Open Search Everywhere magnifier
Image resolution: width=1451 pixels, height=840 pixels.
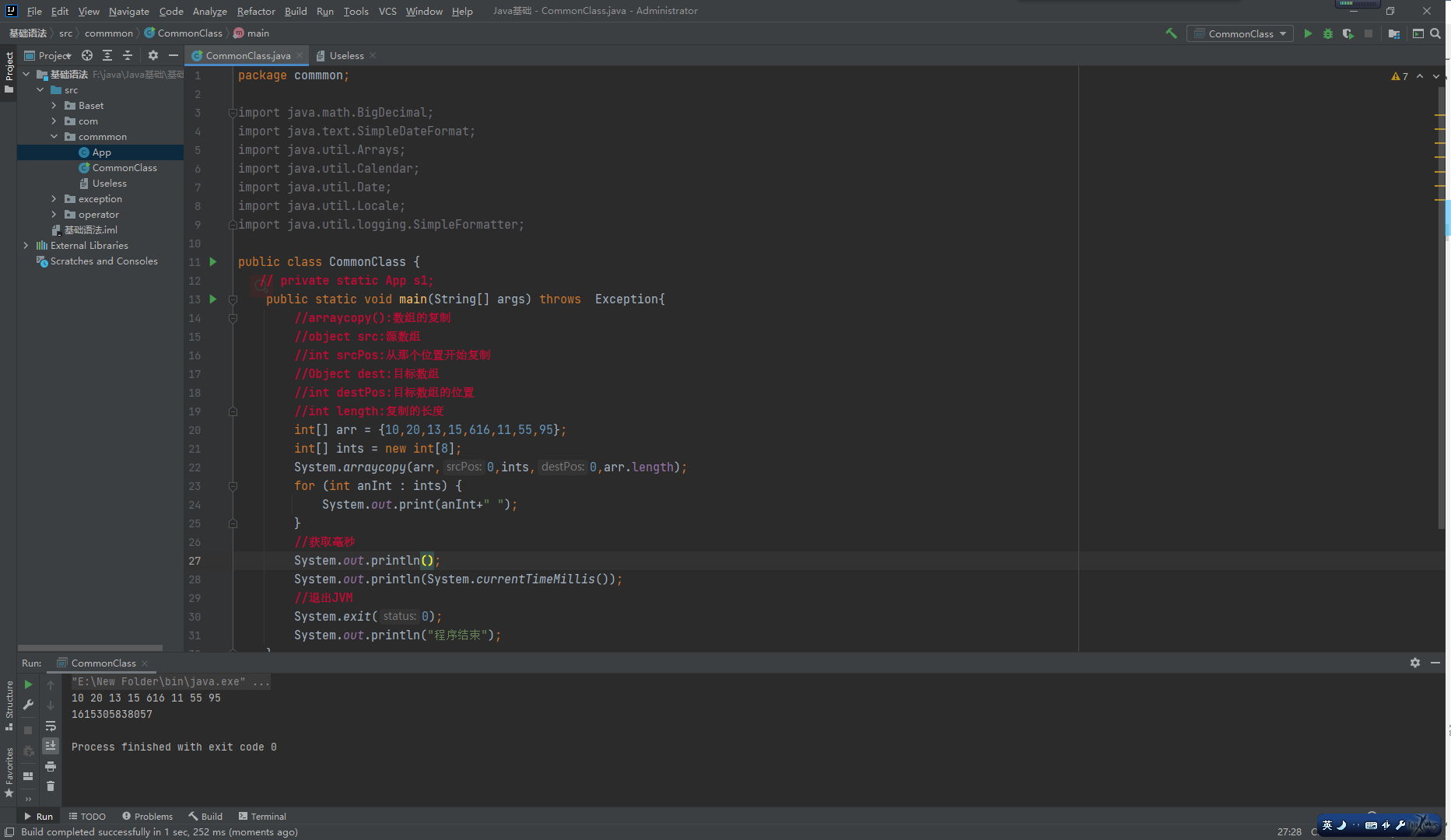tap(1435, 33)
